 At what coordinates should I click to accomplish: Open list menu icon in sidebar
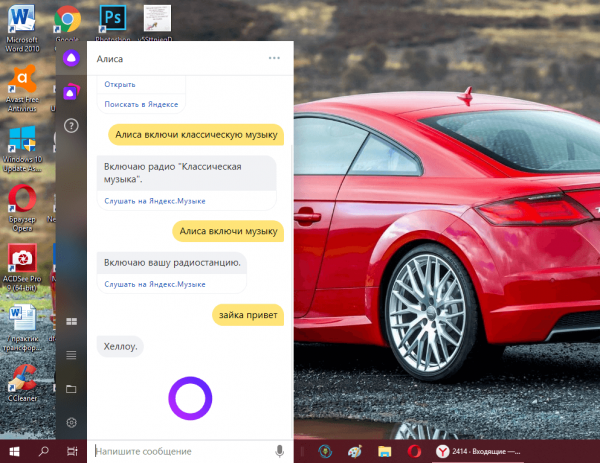pos(71,355)
